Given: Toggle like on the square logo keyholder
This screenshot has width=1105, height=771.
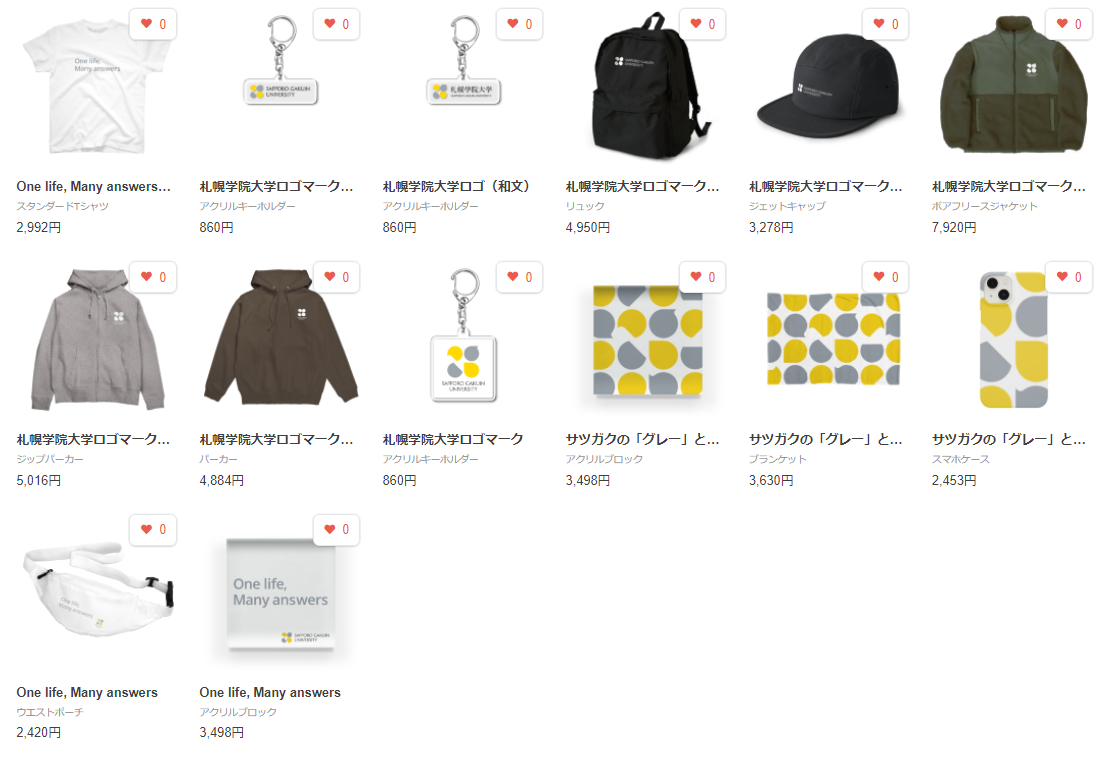Looking at the screenshot, I should tap(519, 277).
